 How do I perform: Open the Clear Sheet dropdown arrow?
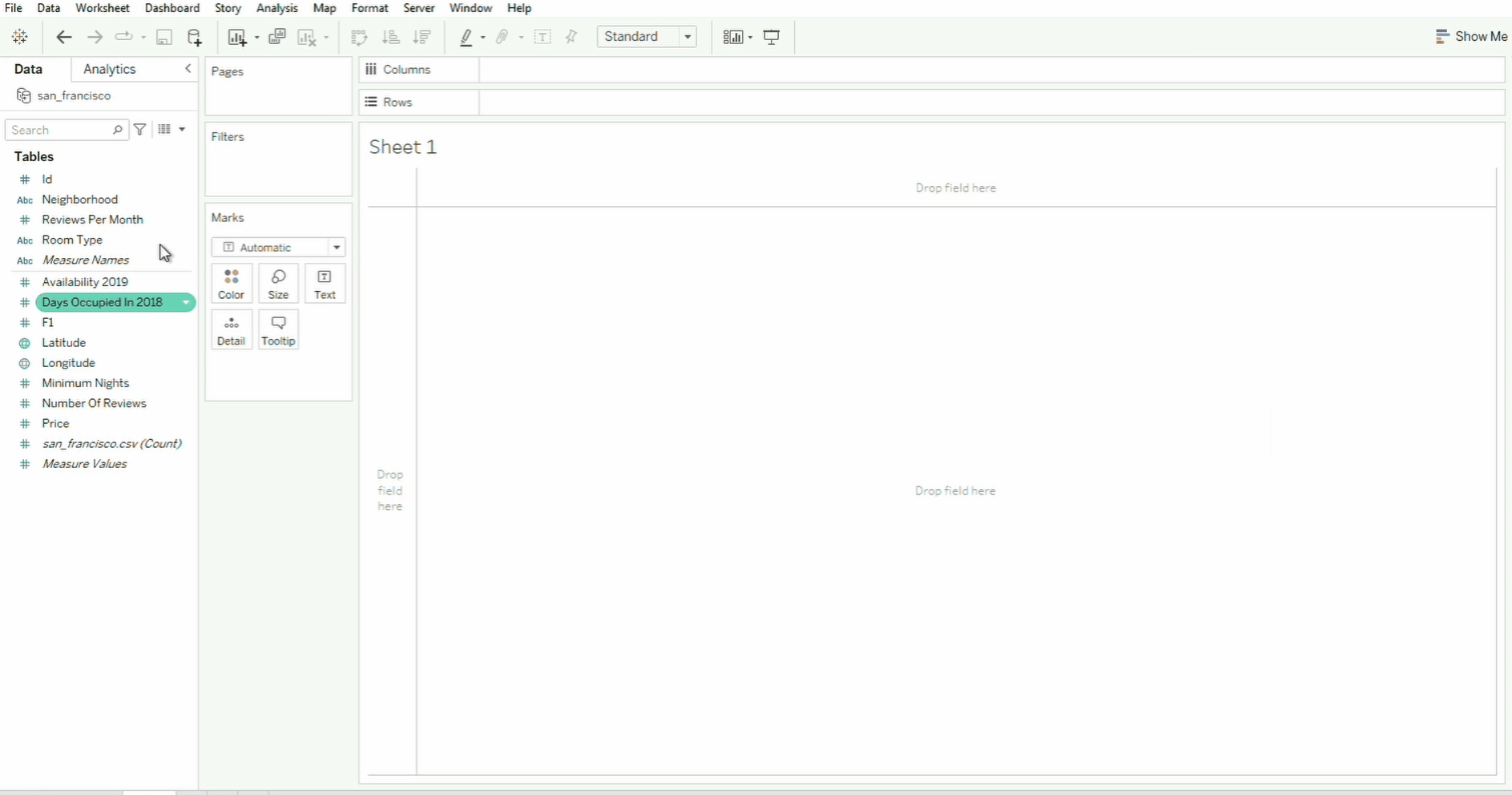pos(326,38)
